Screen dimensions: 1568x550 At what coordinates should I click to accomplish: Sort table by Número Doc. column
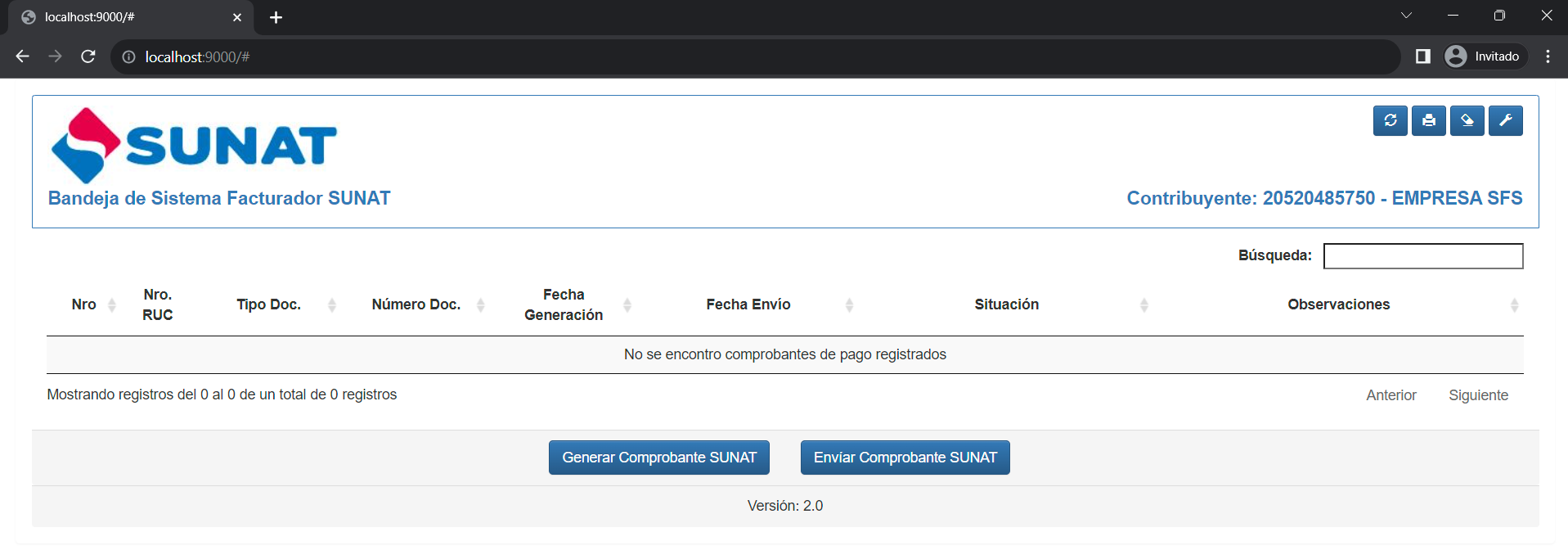[416, 304]
